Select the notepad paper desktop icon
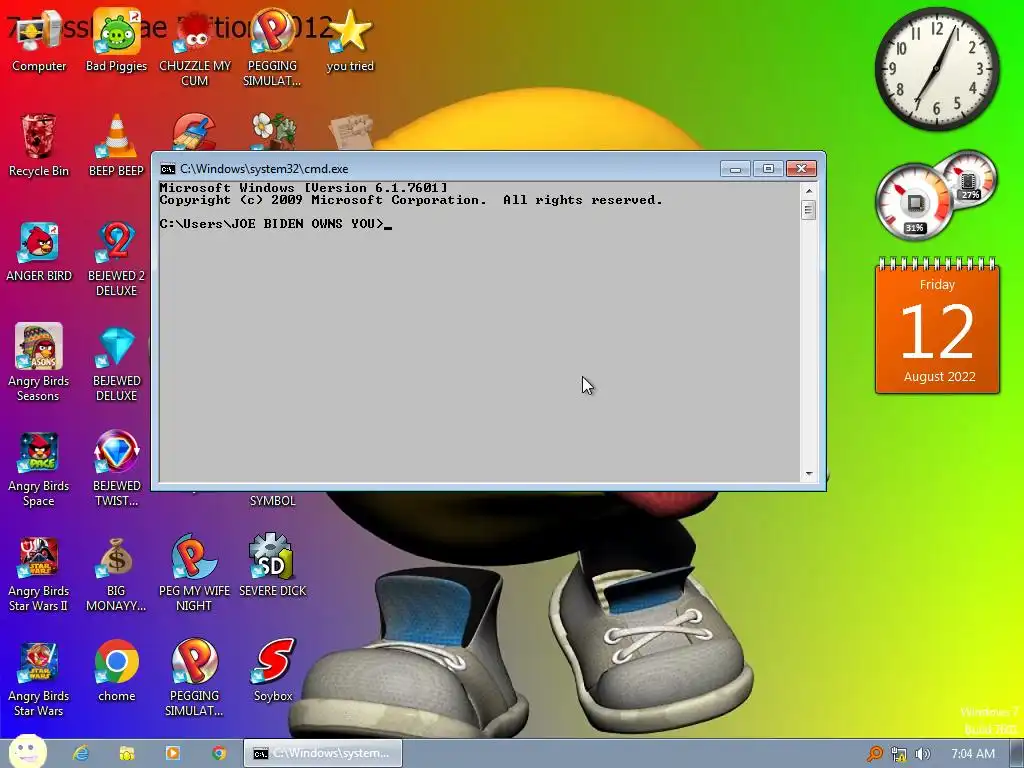1024x768 pixels. [351, 132]
